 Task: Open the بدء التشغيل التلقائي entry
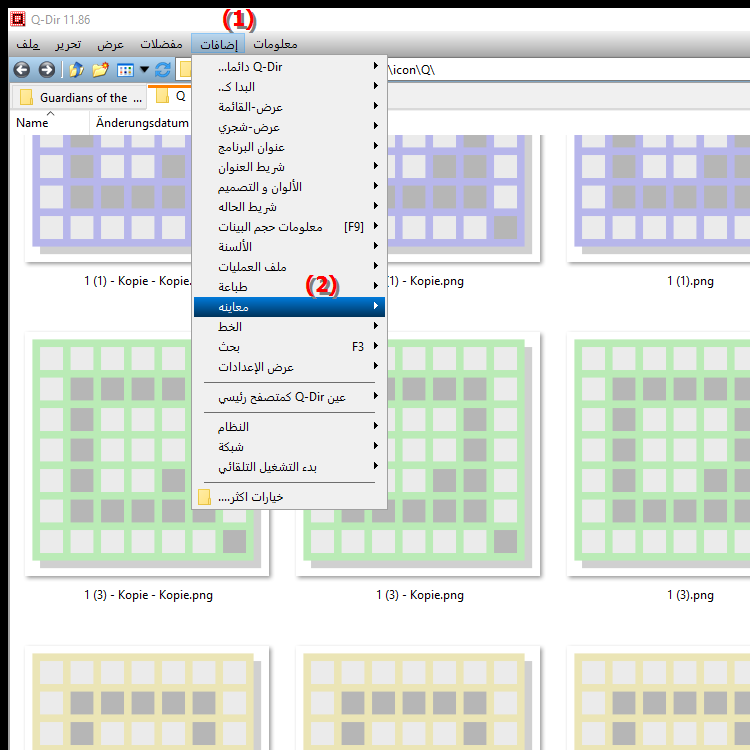(289, 467)
